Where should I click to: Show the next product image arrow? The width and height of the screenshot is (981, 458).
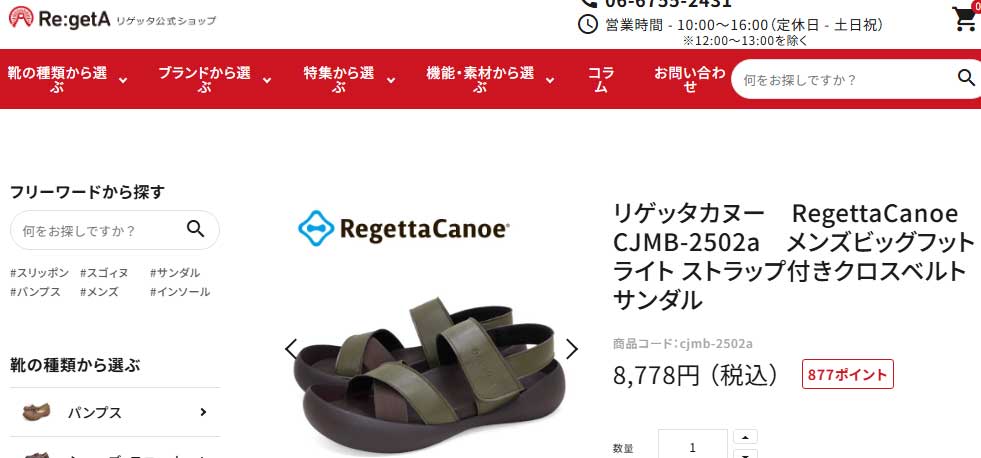click(x=571, y=349)
